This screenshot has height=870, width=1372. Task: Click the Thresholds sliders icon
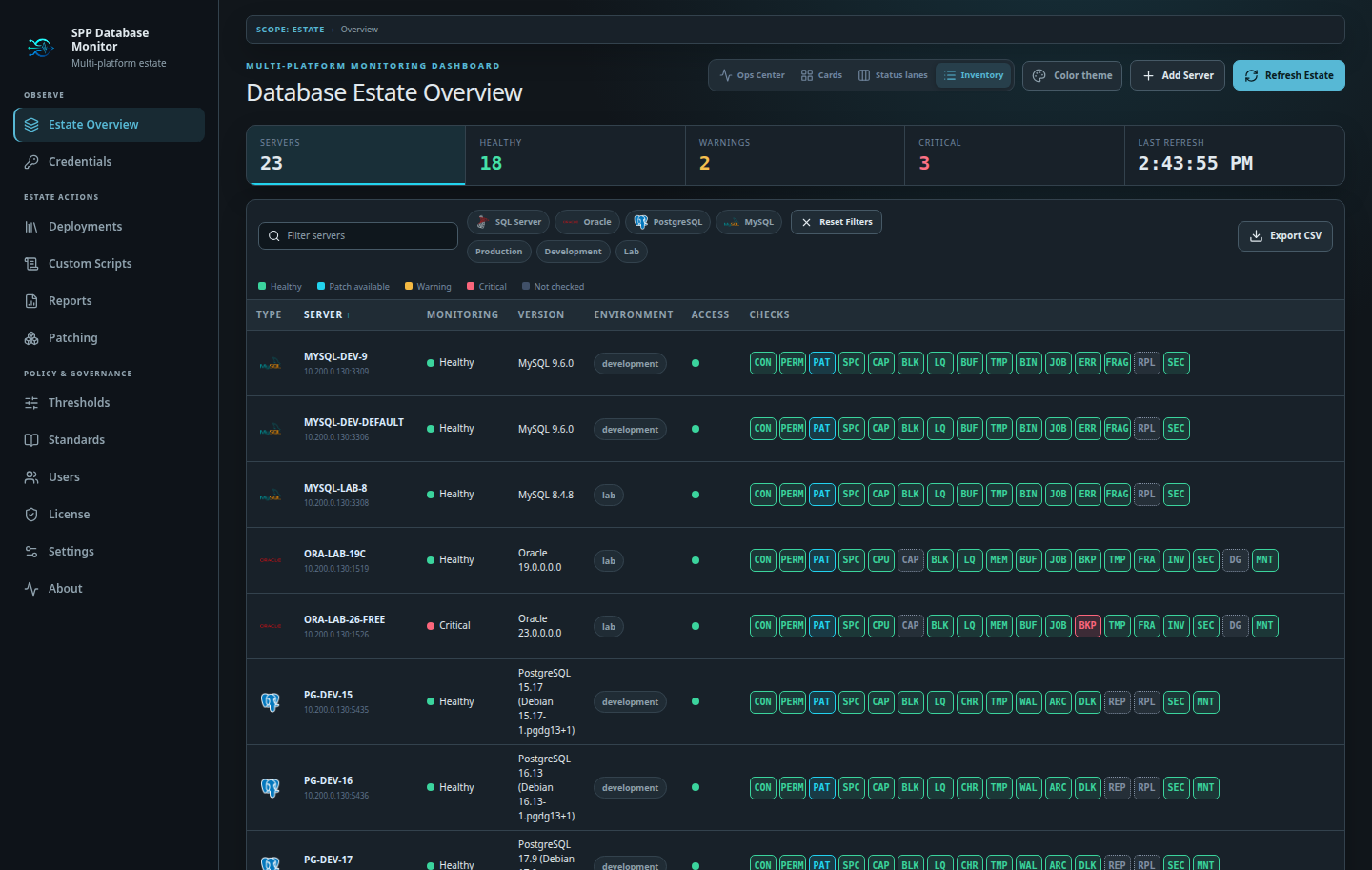pos(31,403)
